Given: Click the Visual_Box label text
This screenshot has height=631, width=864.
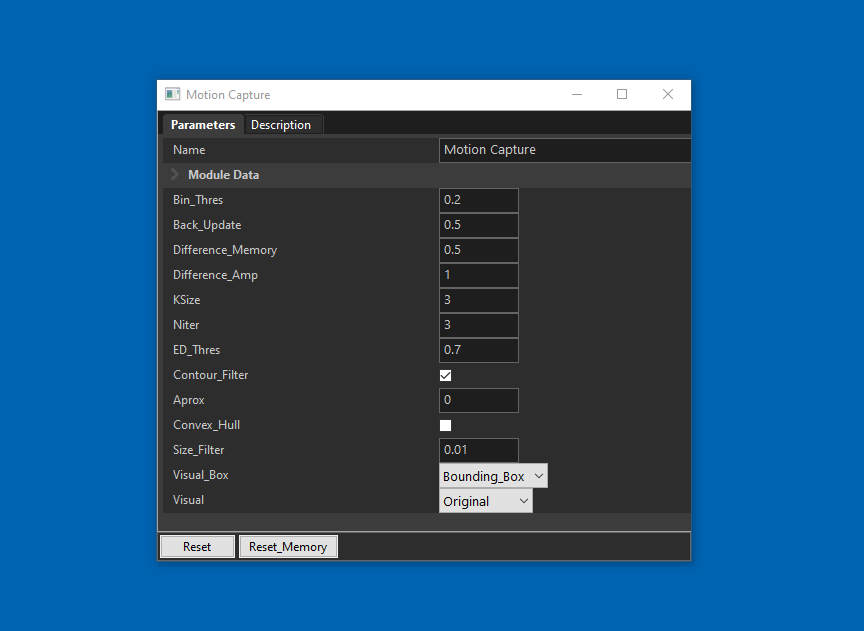Looking at the screenshot, I should click(x=201, y=475).
